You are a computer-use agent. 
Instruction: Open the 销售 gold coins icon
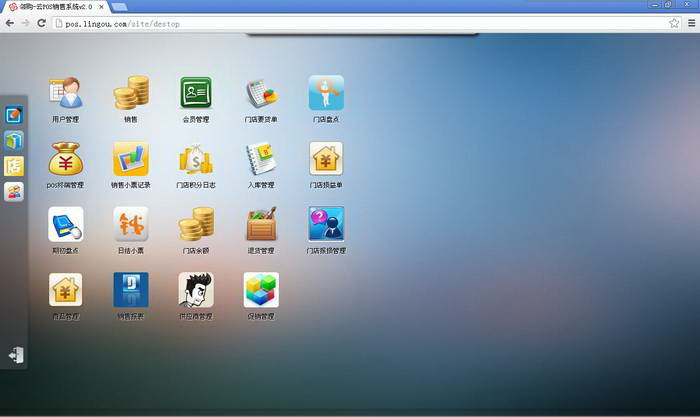(x=130, y=94)
